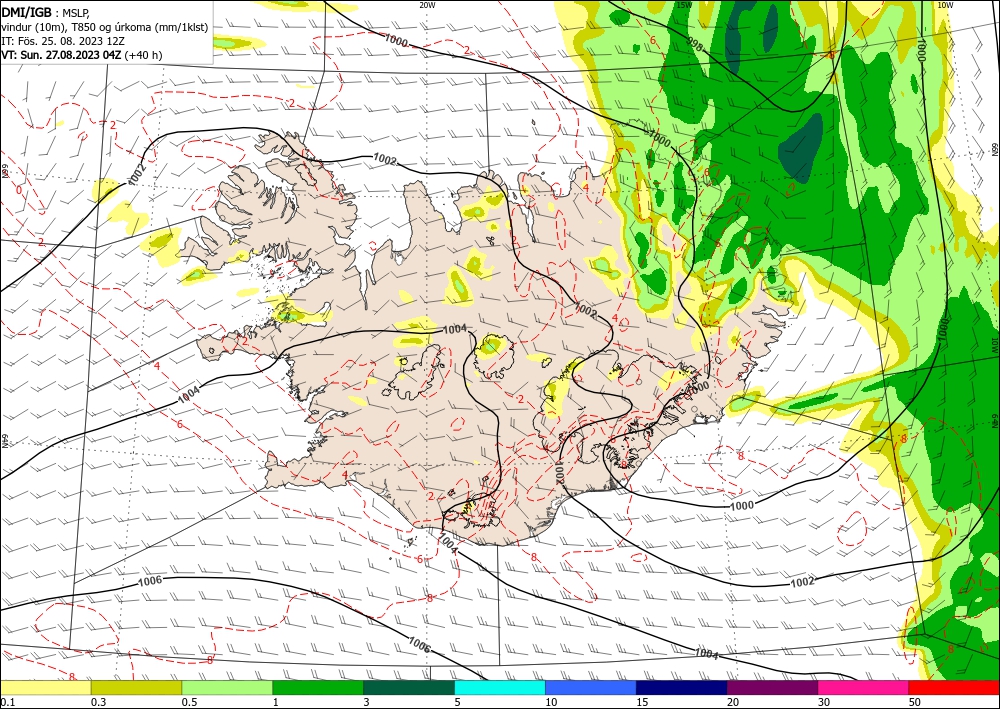Click the legend value '20'
1000x709 pixels.
[733, 702]
